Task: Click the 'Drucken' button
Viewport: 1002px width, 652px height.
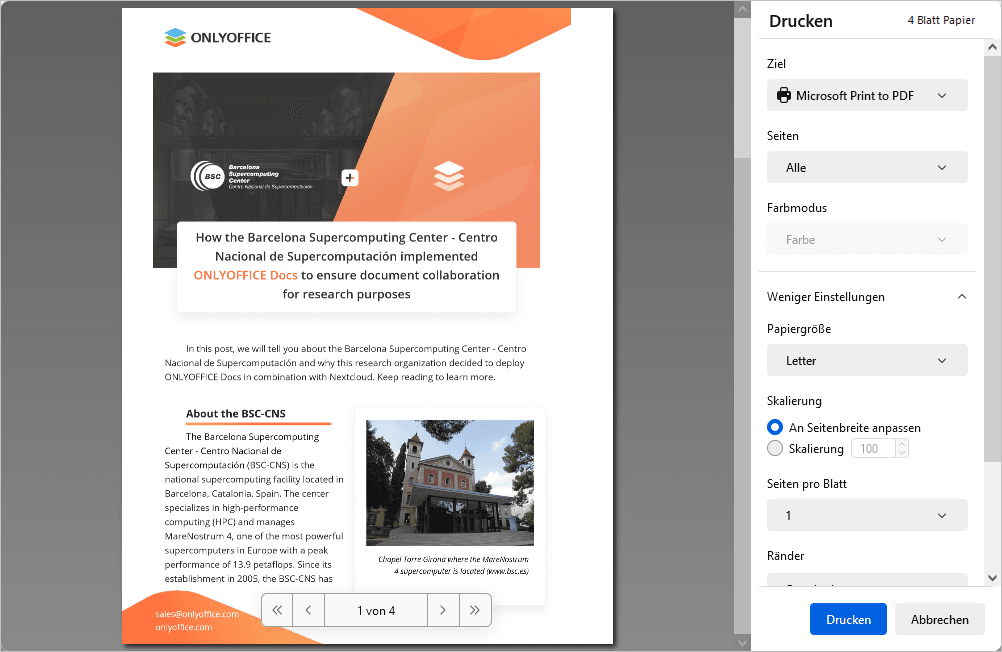Action: [848, 619]
